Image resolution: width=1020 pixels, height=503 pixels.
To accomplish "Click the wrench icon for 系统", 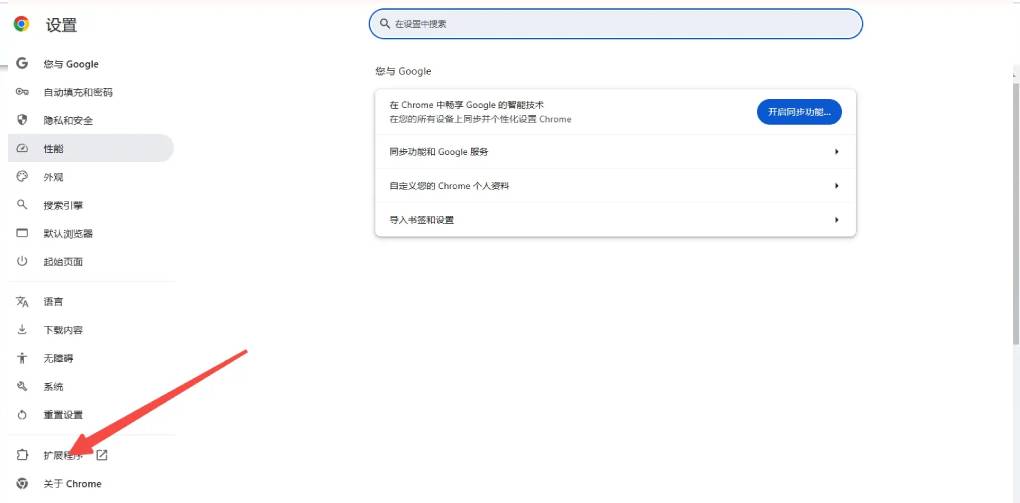I will [22, 387].
